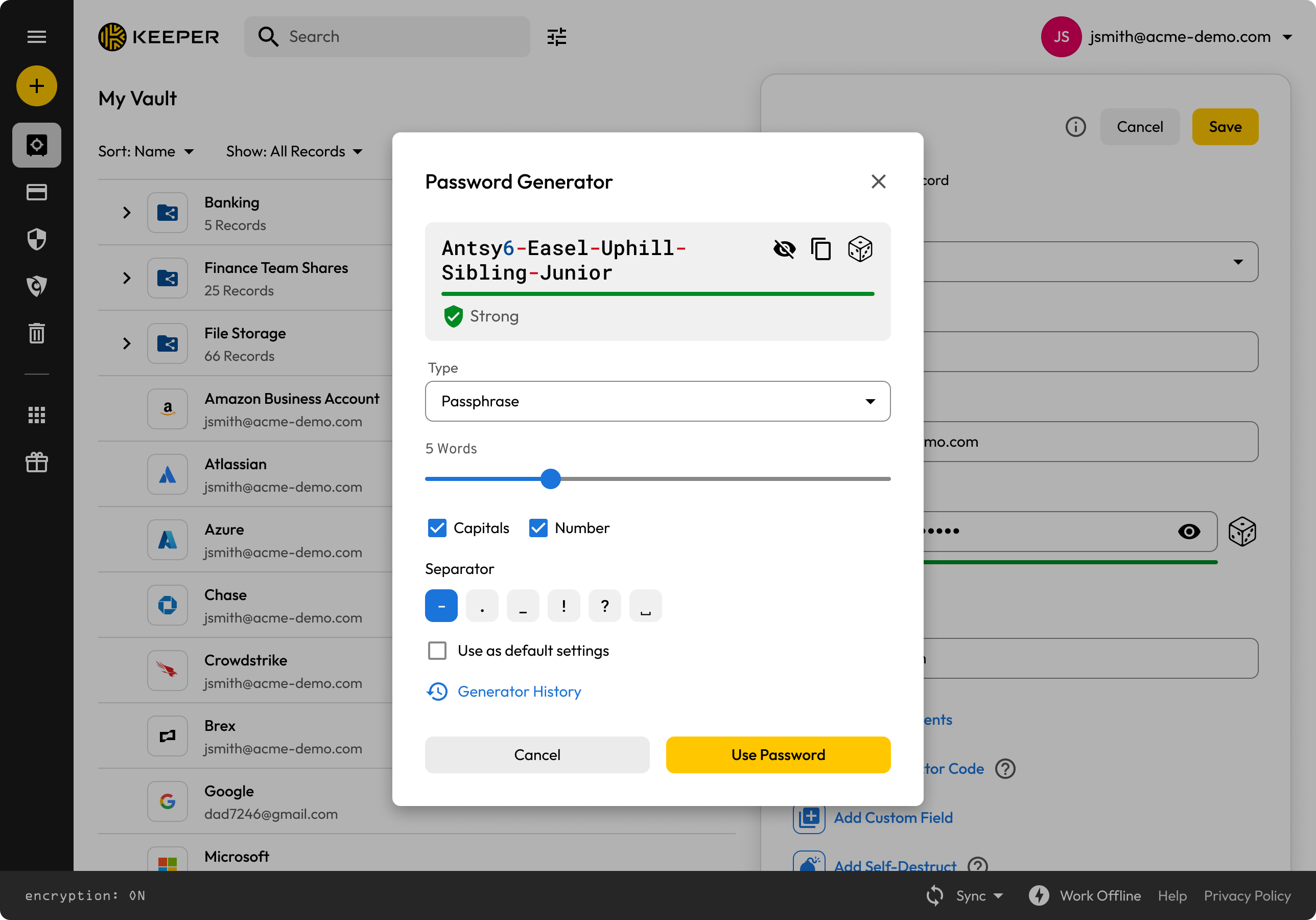
Task: Open the record type dropdown behind dialog
Action: 1238,262
